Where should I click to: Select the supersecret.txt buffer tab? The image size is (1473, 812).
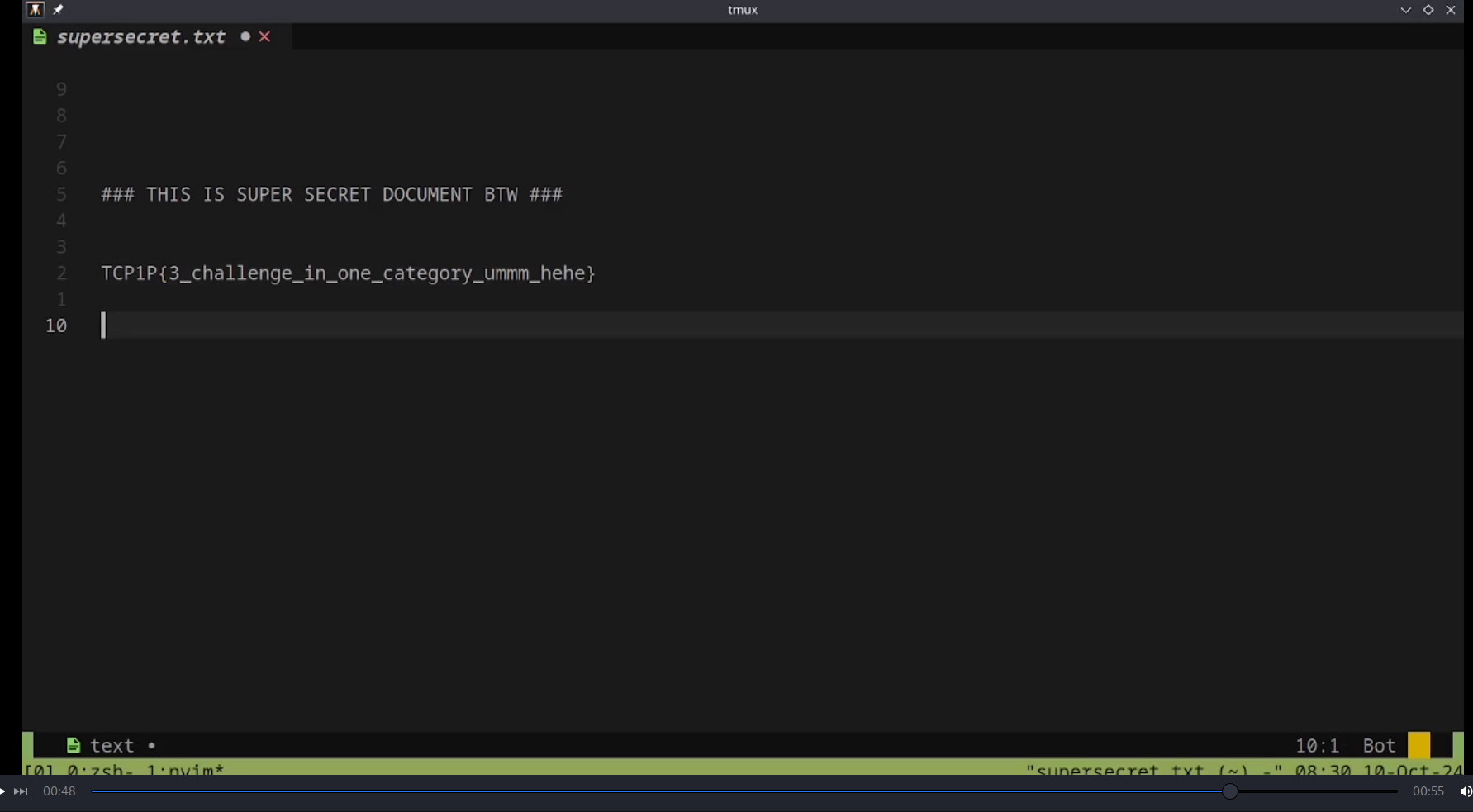pos(141,37)
